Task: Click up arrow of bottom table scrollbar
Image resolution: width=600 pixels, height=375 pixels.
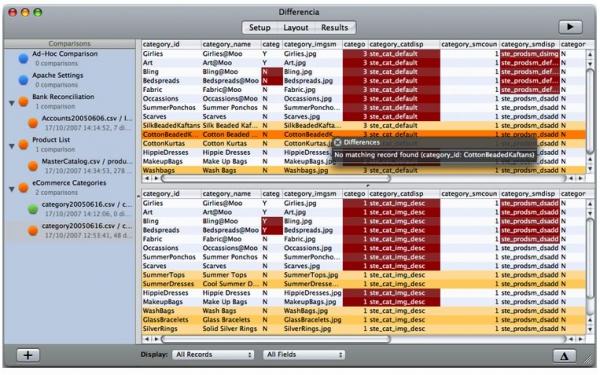Action: [590, 204]
